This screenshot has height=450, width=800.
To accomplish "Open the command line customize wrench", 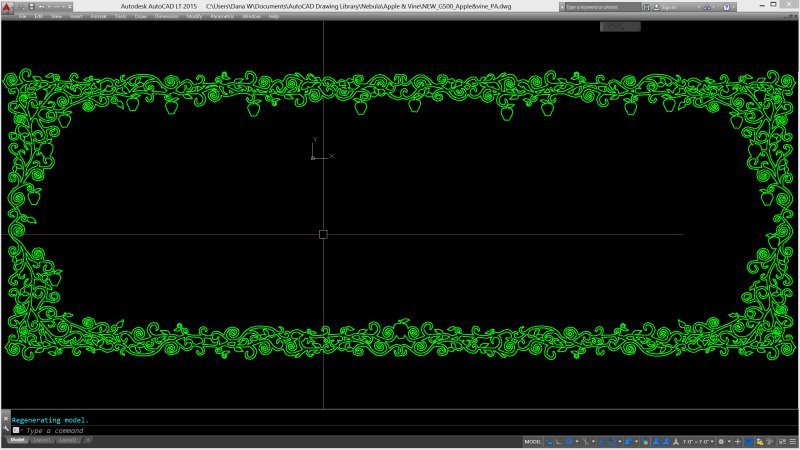I will coord(5,429).
